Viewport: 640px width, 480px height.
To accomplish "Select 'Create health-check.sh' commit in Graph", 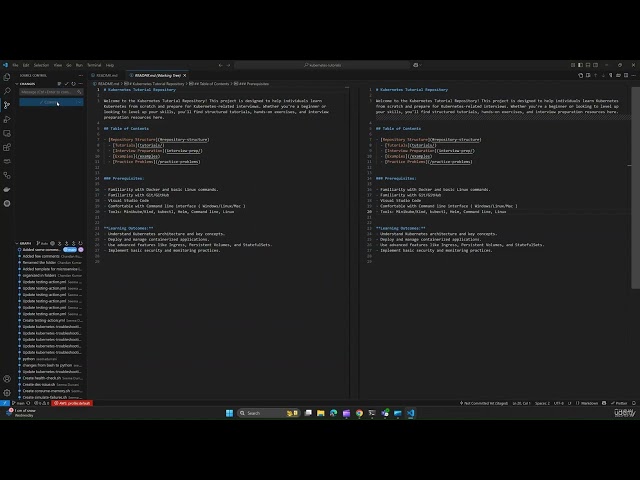I will [x=52, y=378].
